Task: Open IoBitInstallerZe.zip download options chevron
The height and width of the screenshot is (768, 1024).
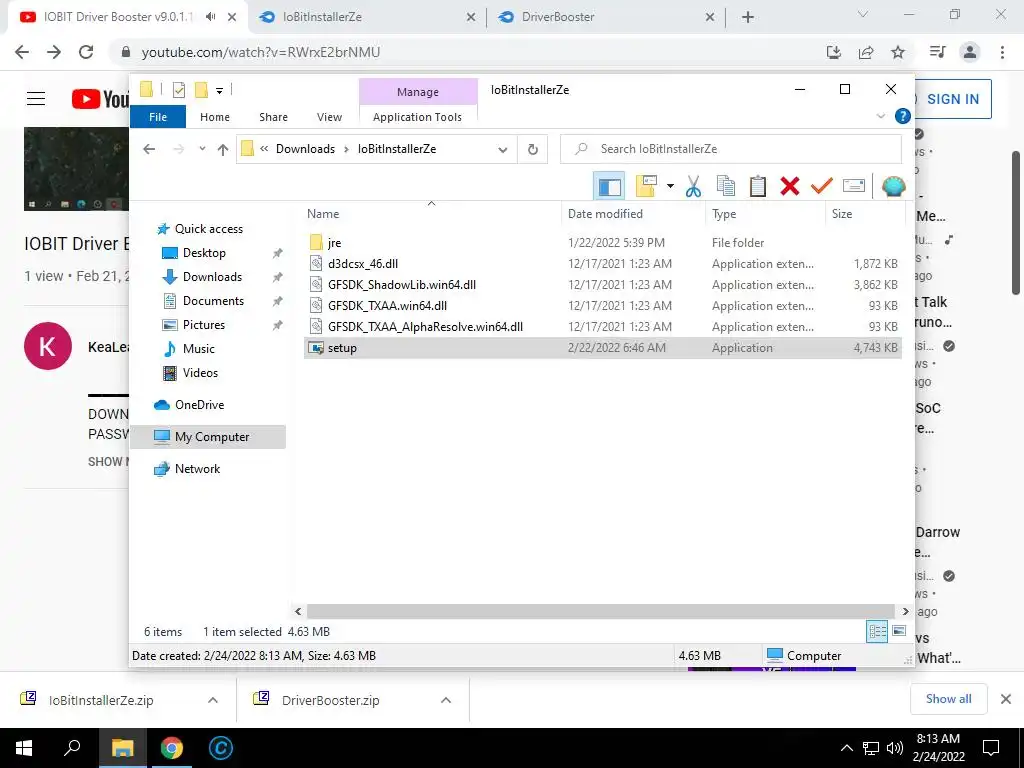Action: coord(213,700)
